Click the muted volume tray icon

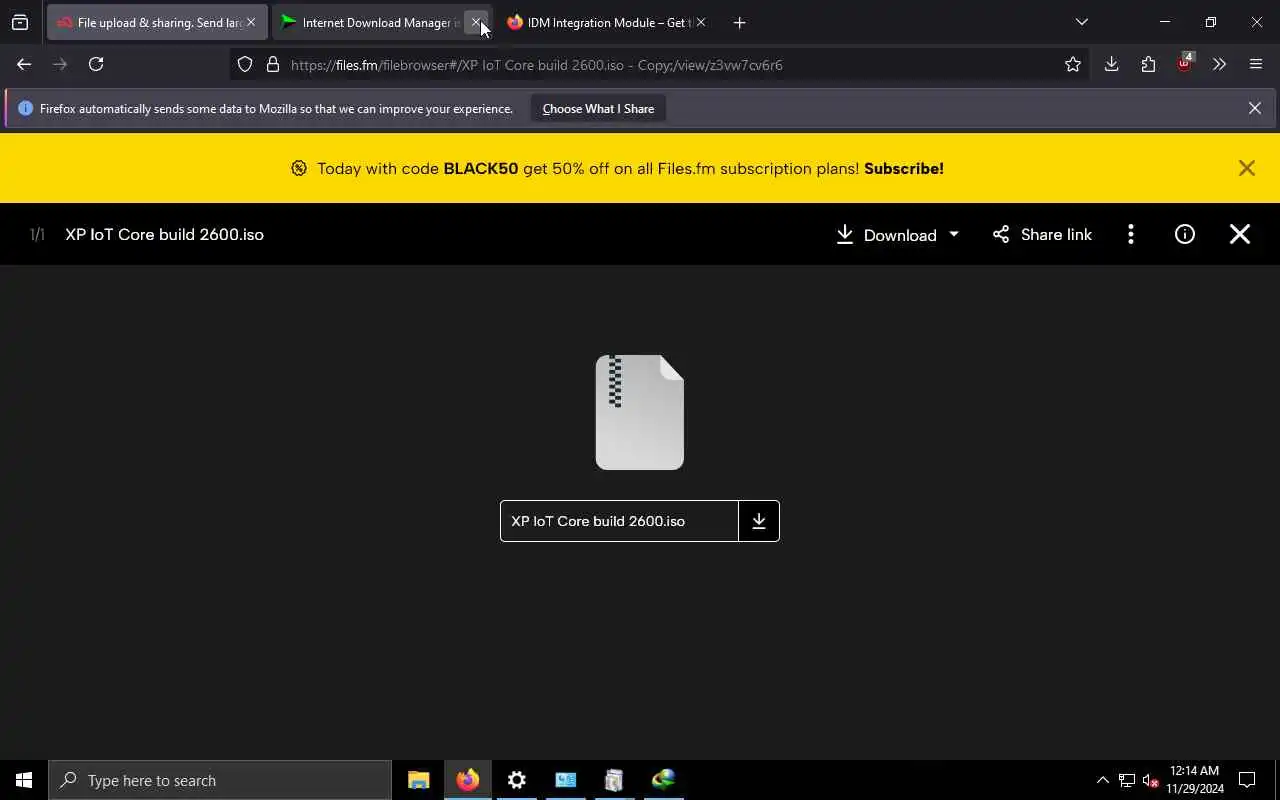[1151, 780]
